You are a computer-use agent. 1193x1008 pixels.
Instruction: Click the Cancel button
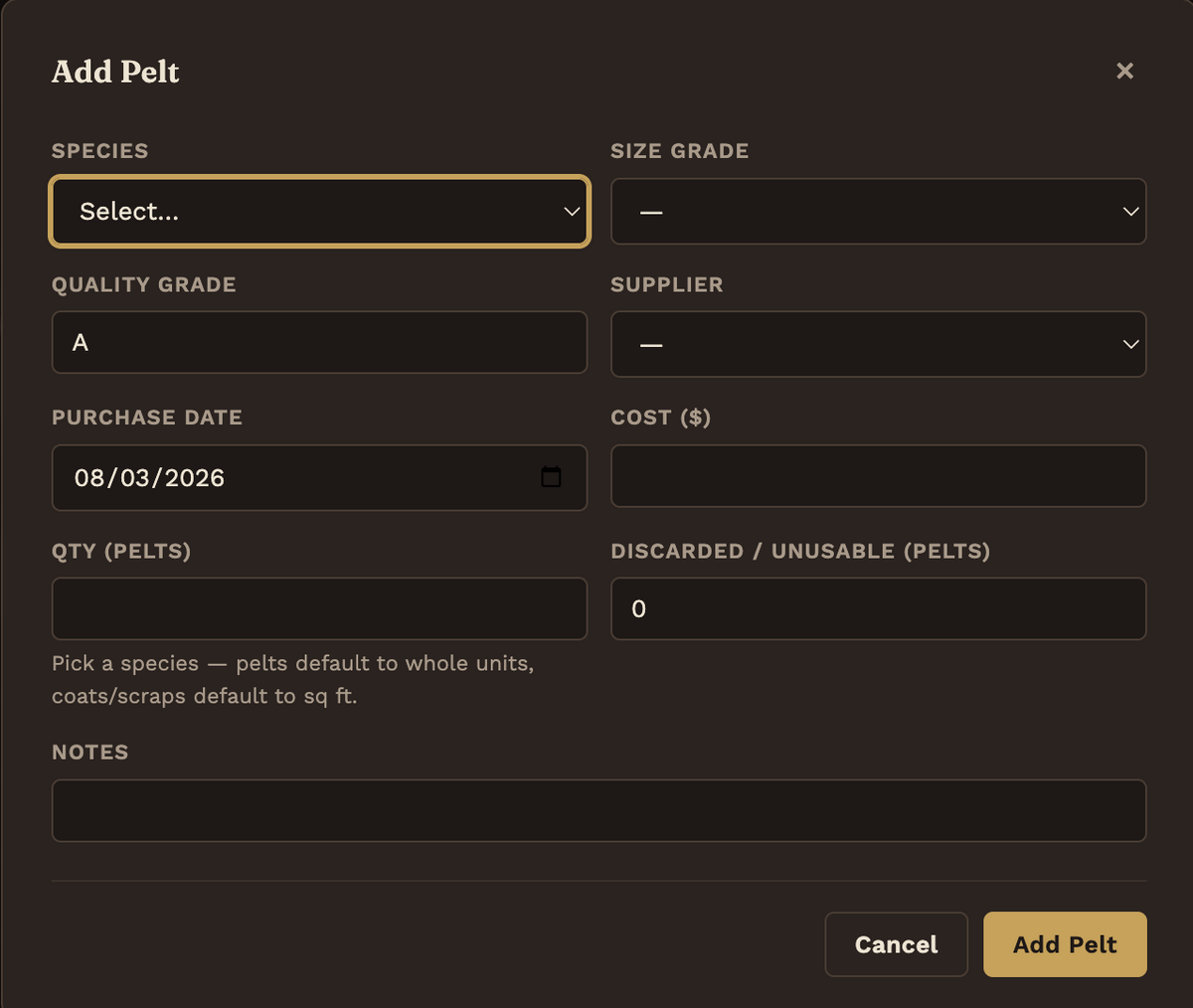click(896, 944)
